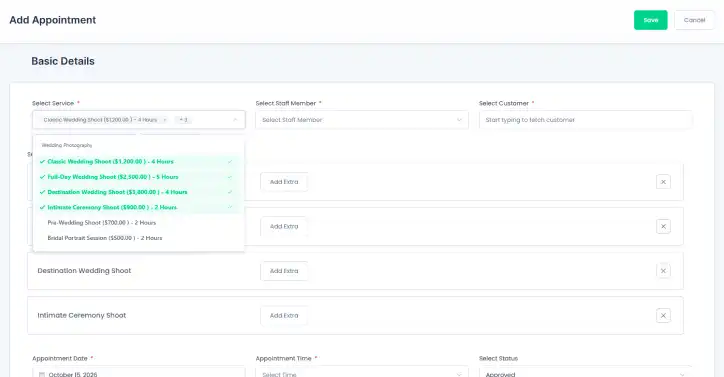
Task: Deselect Full-Day Wedding Shoot ($2,500.00) option
Action: pos(139,177)
